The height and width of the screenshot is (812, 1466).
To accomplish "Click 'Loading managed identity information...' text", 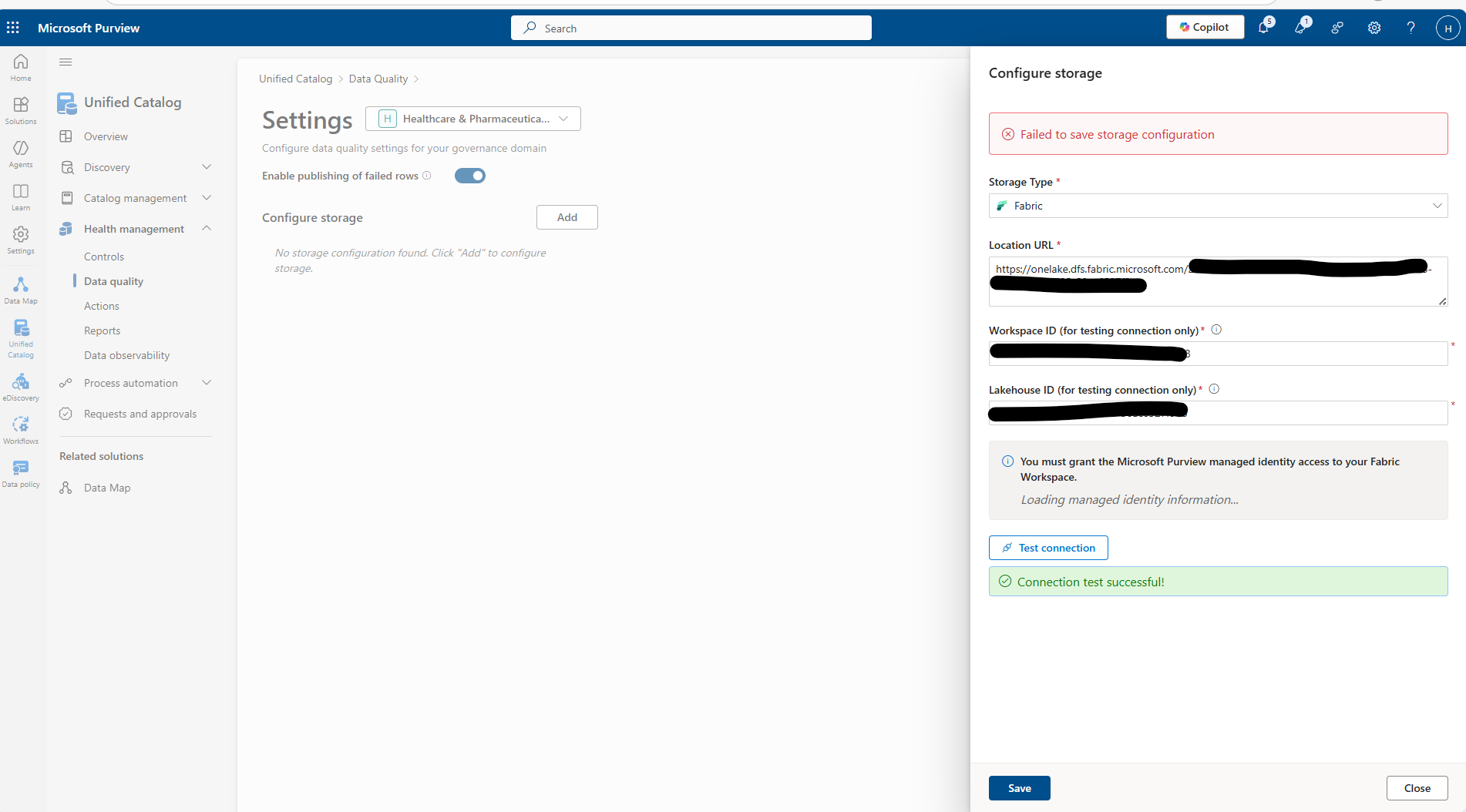I will [x=1130, y=499].
